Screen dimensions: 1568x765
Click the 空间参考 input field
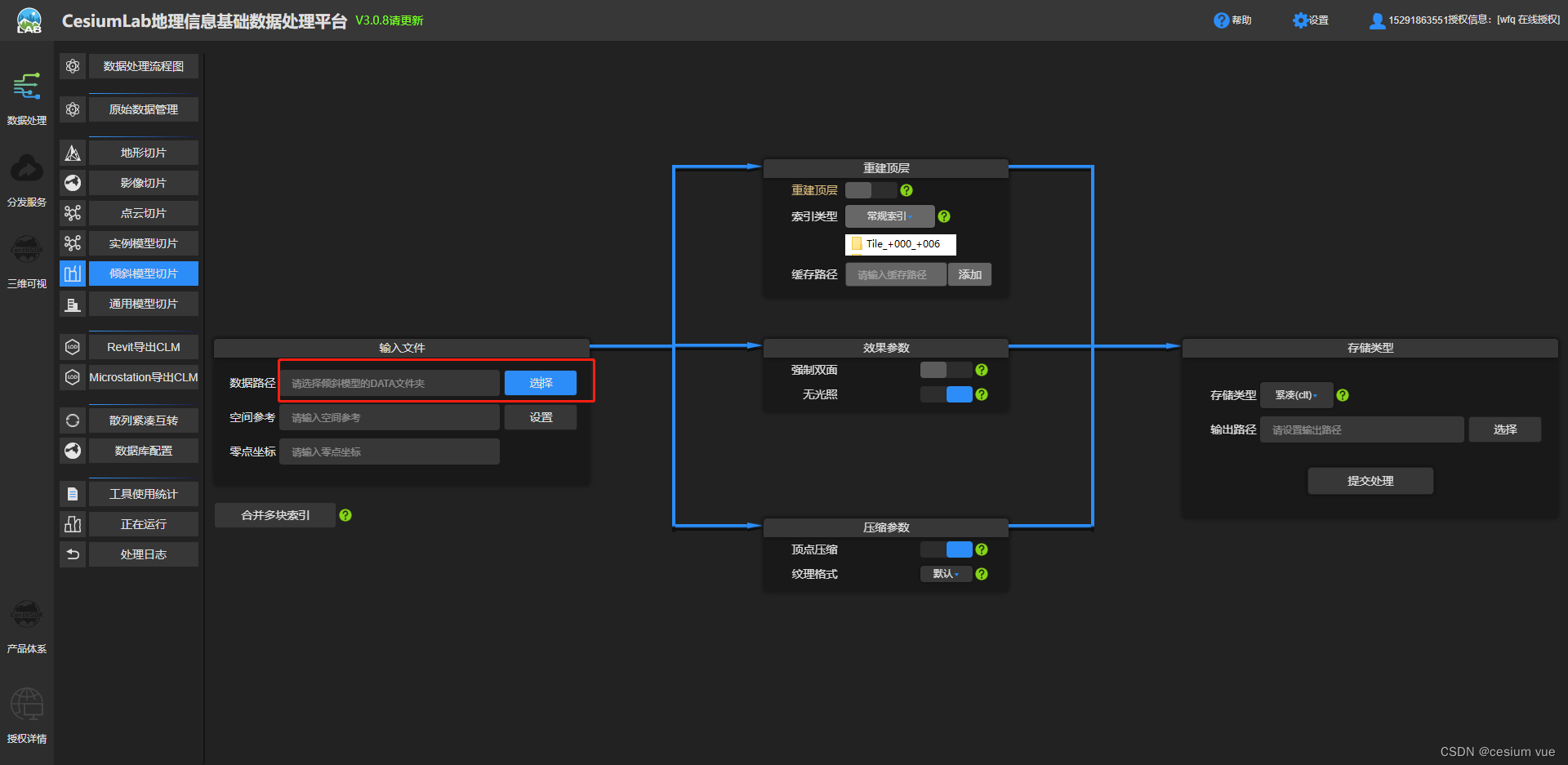(390, 417)
